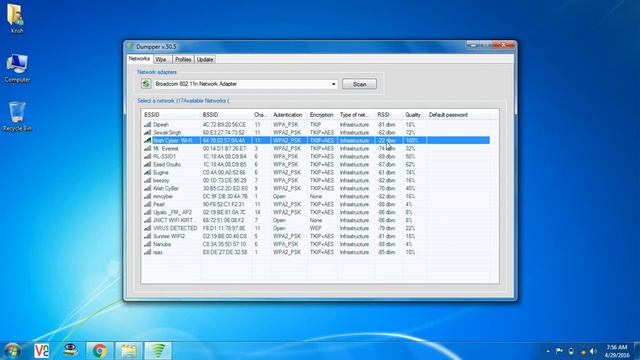Click the Default password column header

tap(458, 115)
